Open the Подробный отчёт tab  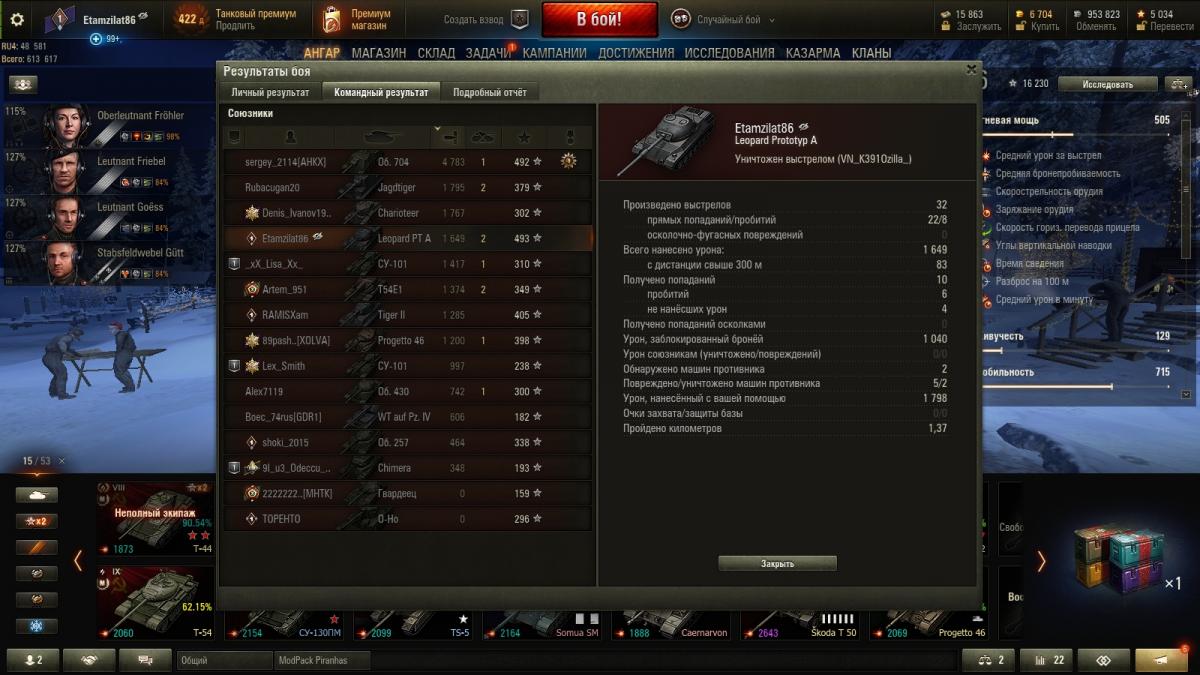click(489, 92)
